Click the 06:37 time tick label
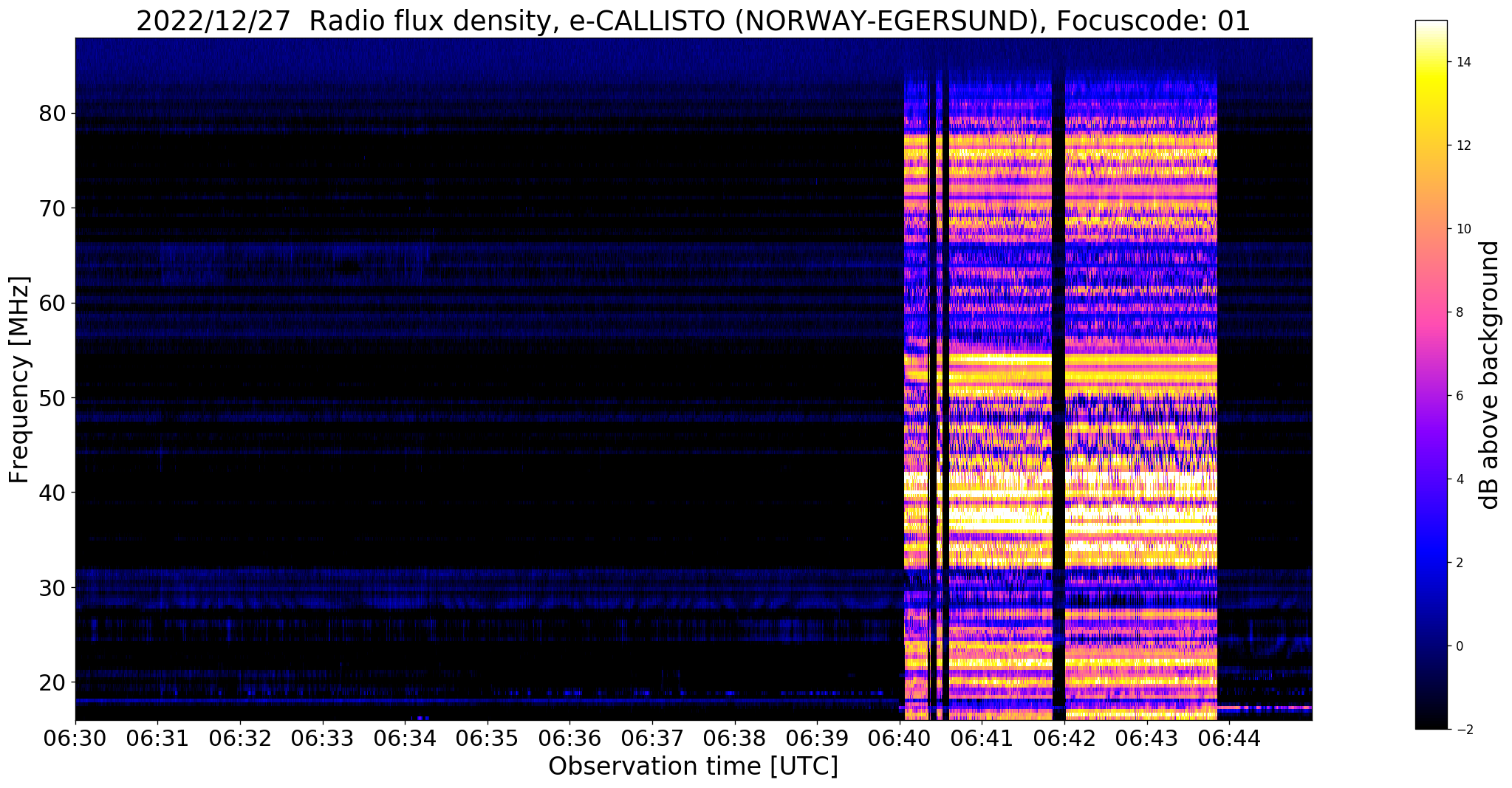The width and height of the screenshot is (1512, 788). 652,738
